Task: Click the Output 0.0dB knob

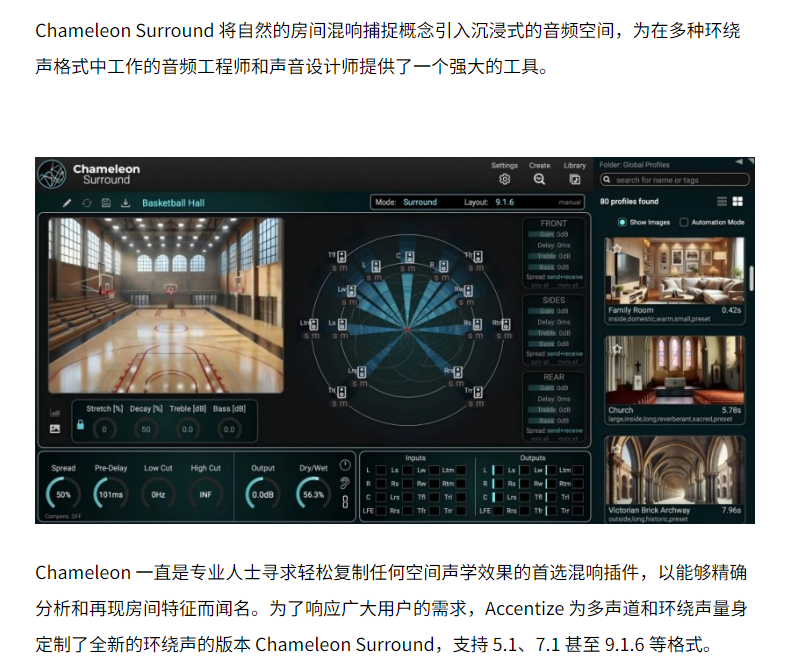Action: coord(263,494)
